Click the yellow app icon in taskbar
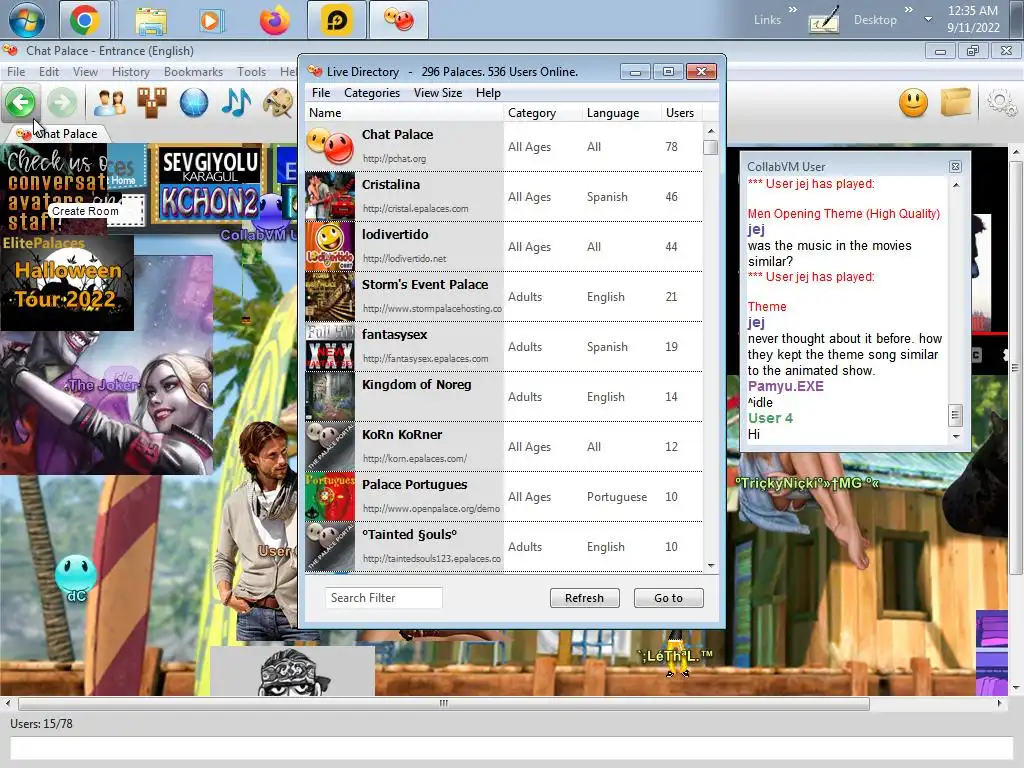Screen dimensions: 1024x768 336,20
